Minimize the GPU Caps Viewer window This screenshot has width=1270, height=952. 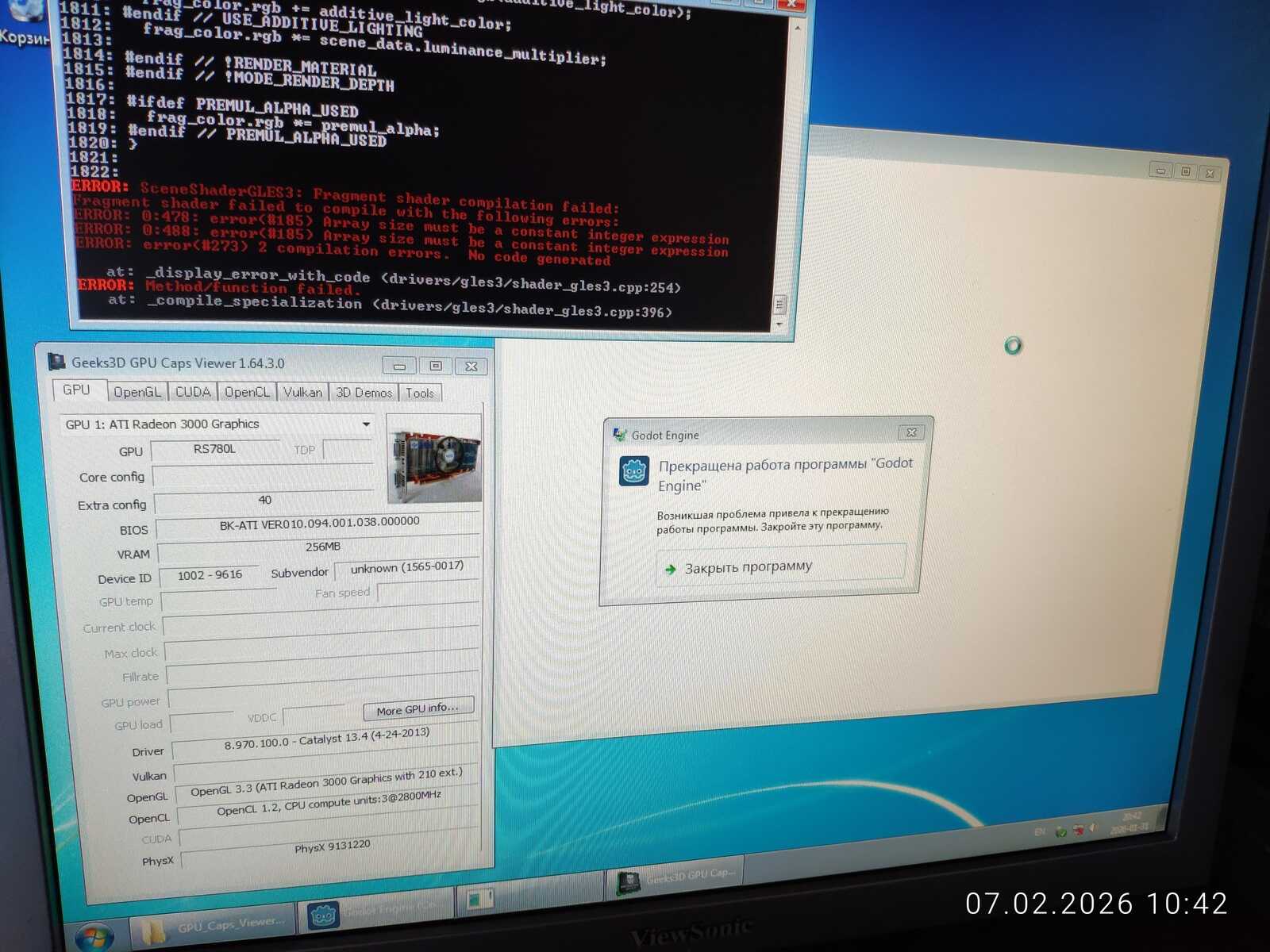tap(399, 366)
